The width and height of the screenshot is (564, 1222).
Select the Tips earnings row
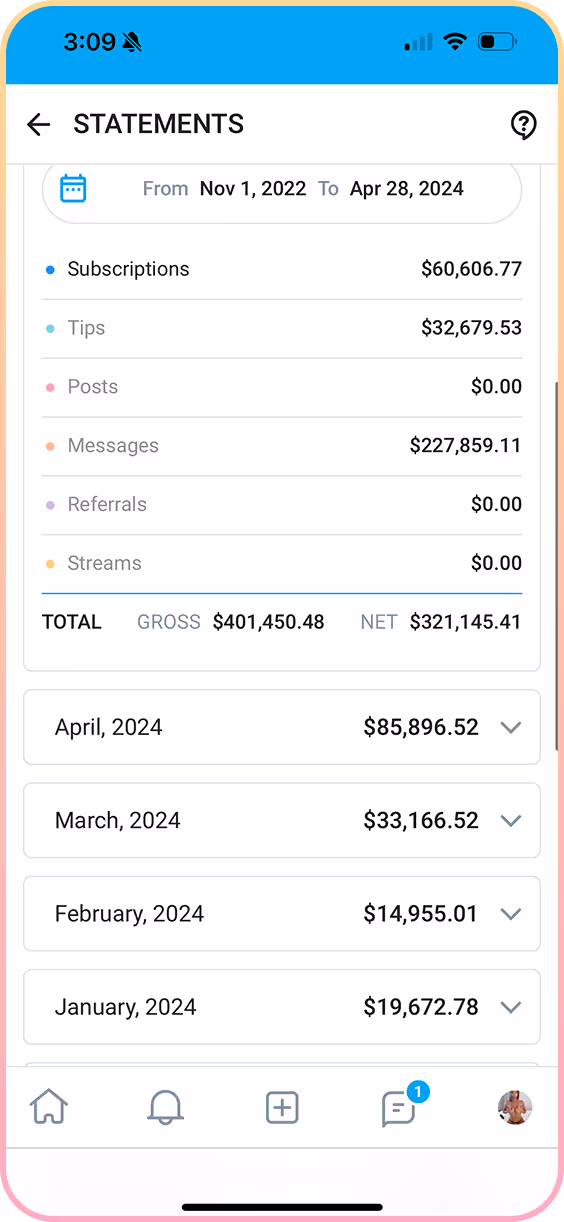coord(282,328)
